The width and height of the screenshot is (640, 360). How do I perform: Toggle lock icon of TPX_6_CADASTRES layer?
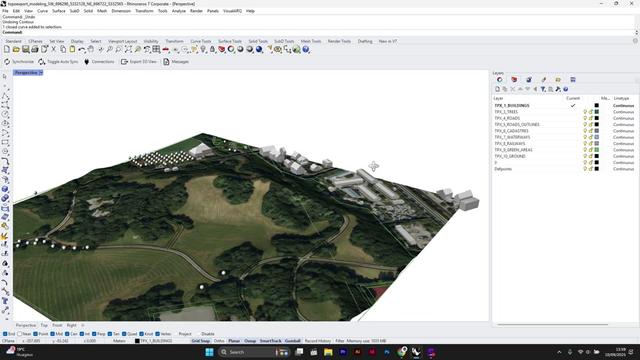pyautogui.click(x=591, y=131)
